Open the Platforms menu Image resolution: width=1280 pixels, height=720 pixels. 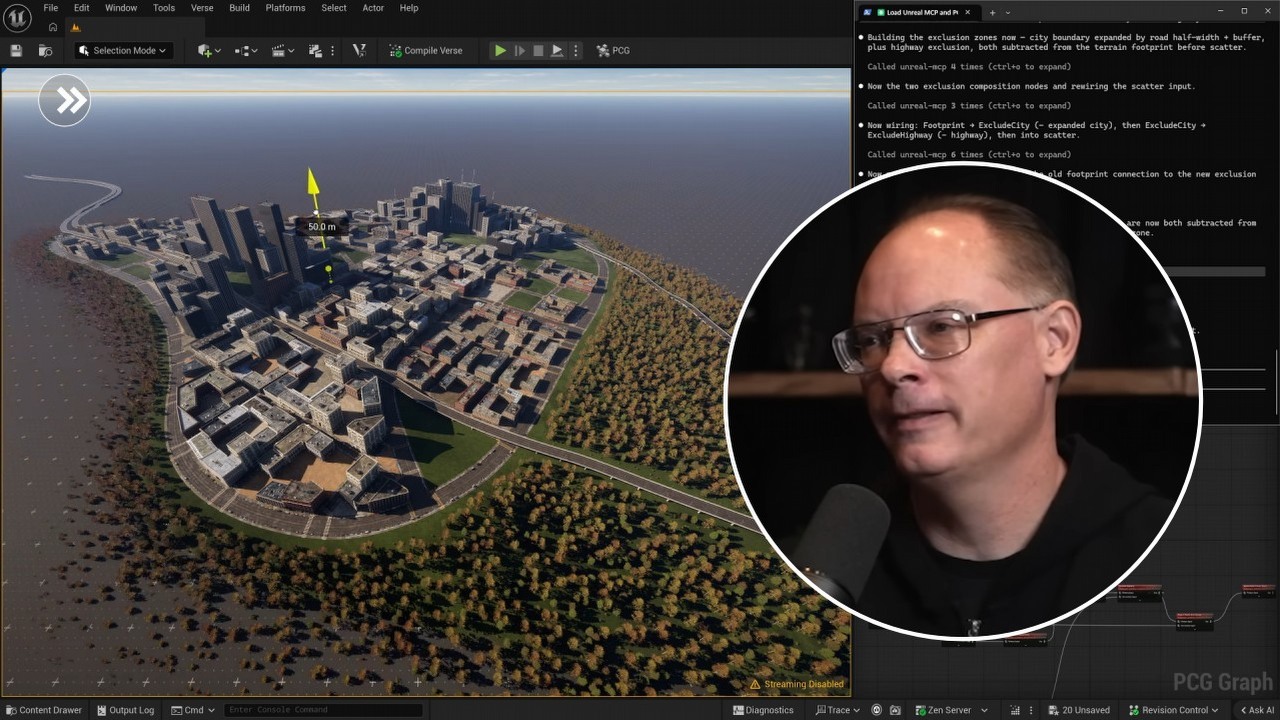pyautogui.click(x=286, y=8)
